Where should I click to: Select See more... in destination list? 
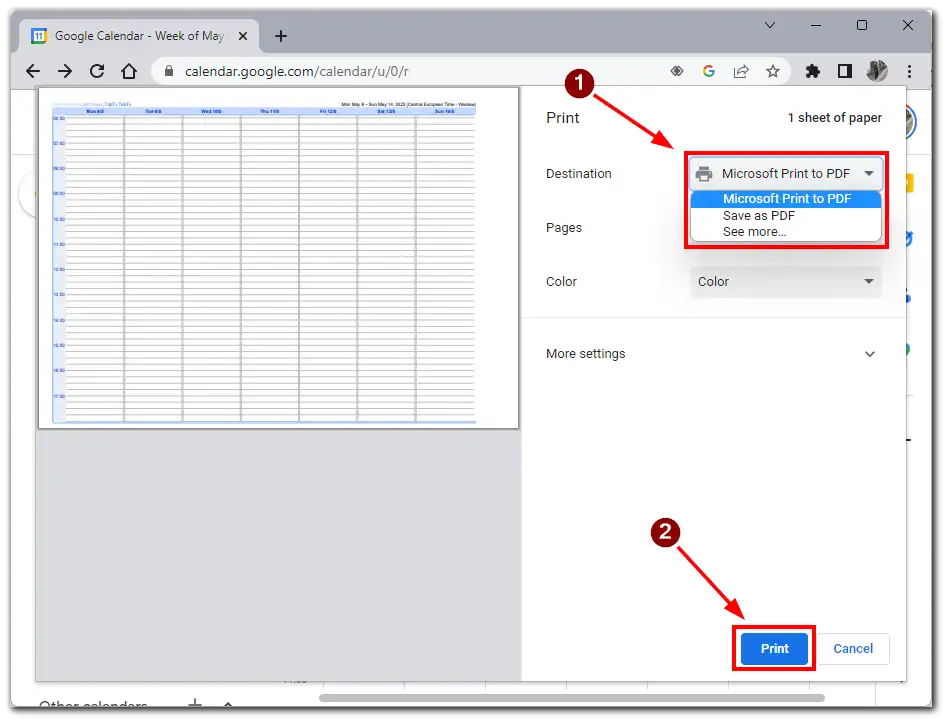pyautogui.click(x=786, y=232)
